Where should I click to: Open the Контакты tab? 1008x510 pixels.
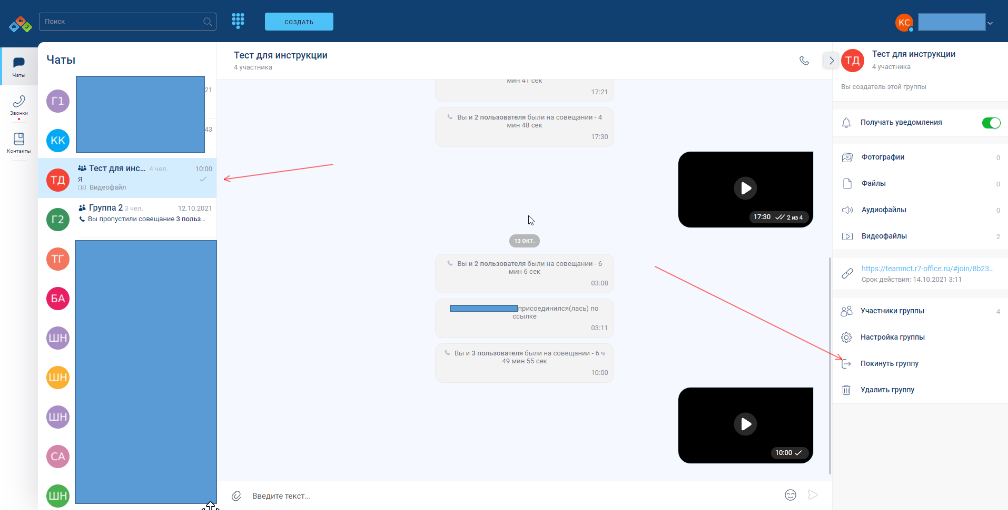click(18, 143)
